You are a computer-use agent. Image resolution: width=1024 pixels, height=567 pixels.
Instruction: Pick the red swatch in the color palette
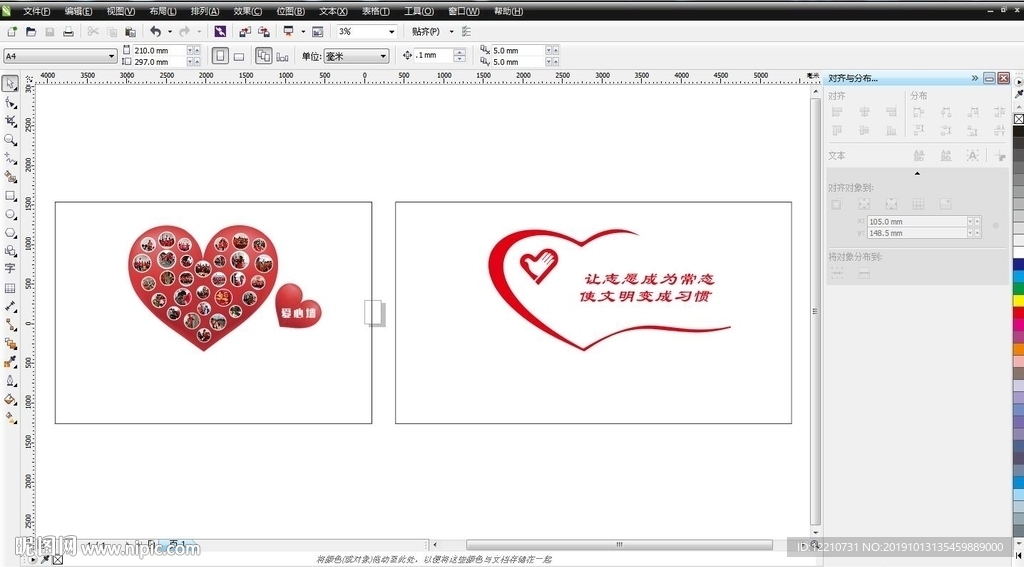coord(1018,312)
